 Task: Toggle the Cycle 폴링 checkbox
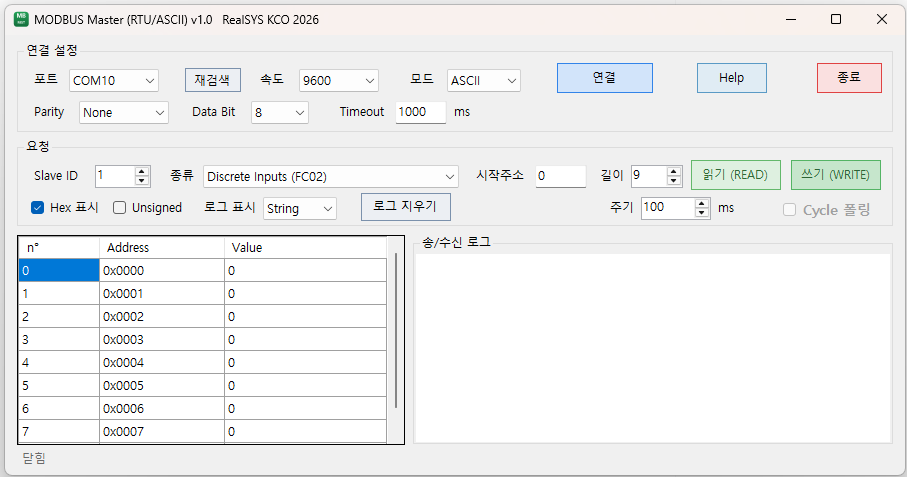tap(790, 210)
